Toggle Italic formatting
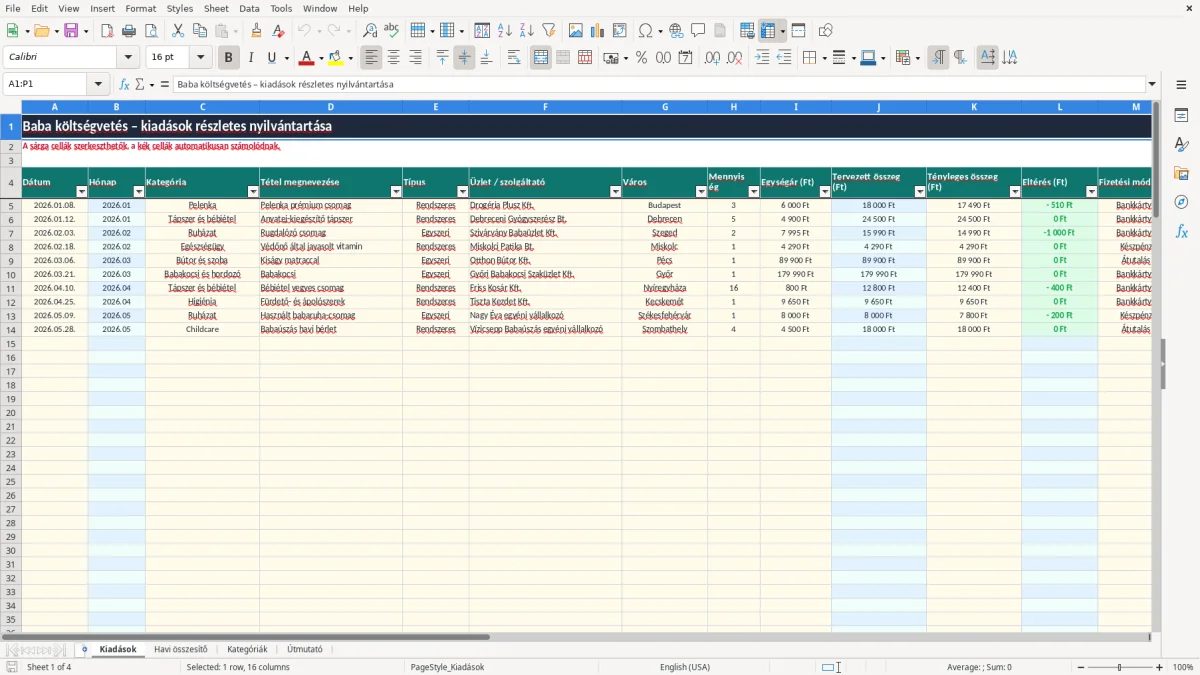This screenshot has width=1200, height=675. tap(250, 58)
